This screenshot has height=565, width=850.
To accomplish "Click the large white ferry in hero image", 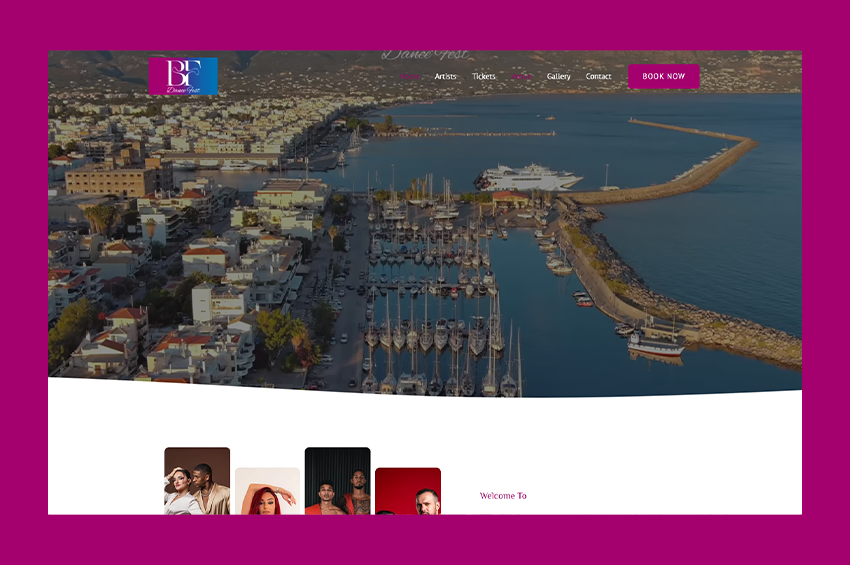I will (x=528, y=178).
